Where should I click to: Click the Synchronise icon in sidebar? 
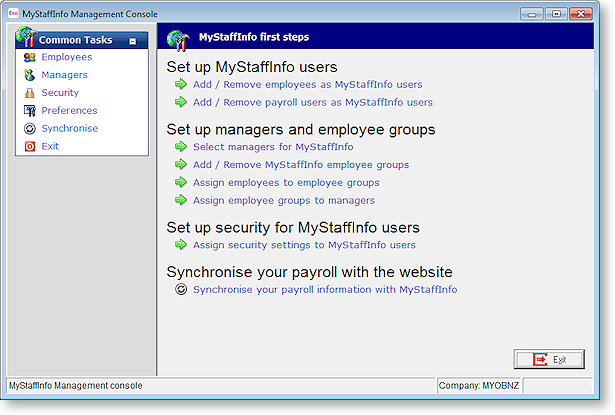31,129
